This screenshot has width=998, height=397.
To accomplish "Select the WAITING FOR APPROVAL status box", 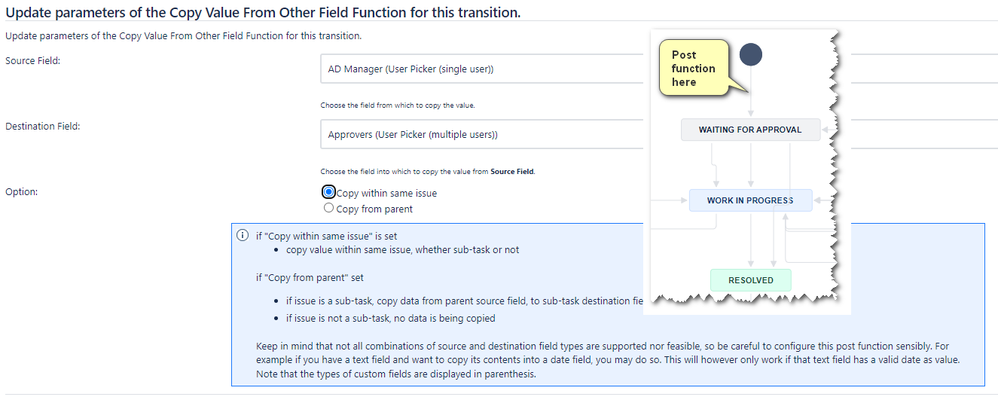I will click(x=750, y=130).
